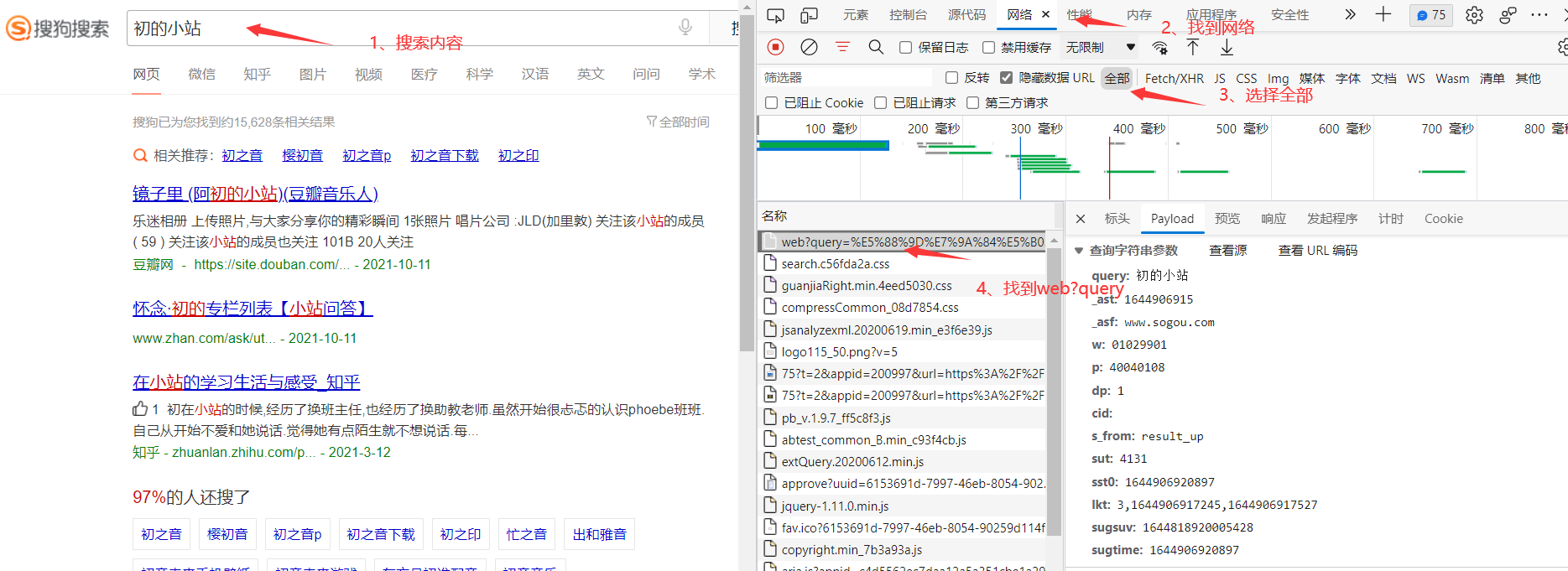Open the 75 issues counter badge

pyautogui.click(x=1431, y=15)
